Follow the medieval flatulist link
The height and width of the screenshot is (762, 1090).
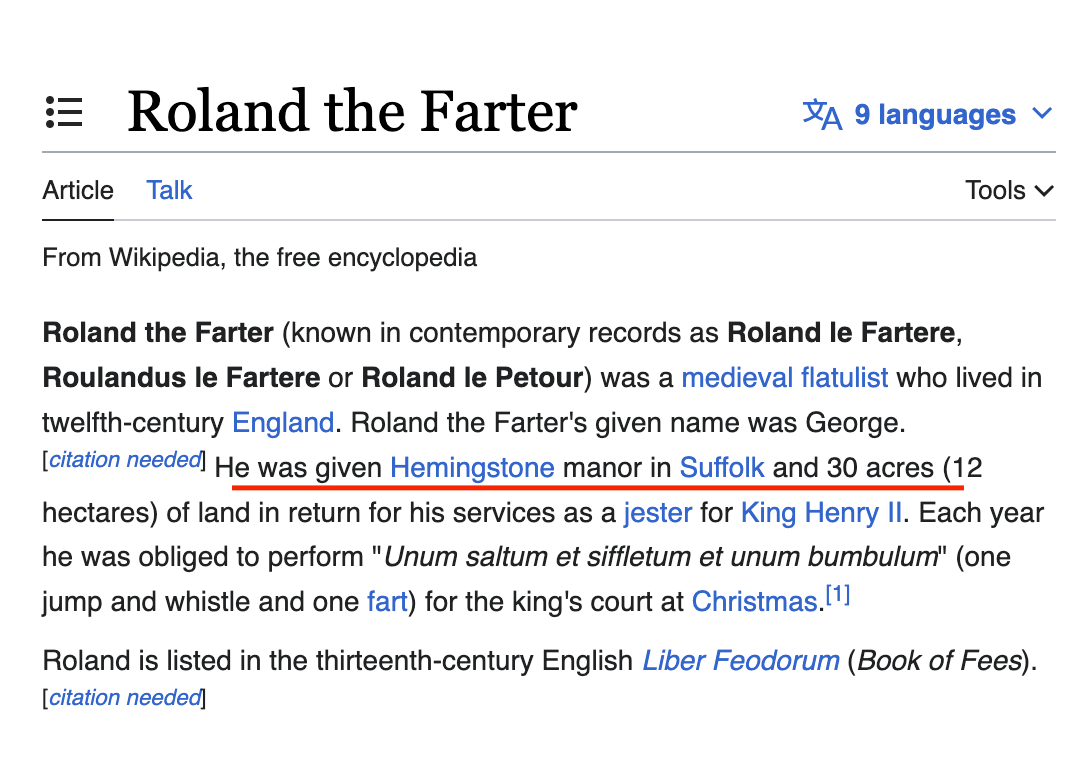pyautogui.click(x=785, y=378)
